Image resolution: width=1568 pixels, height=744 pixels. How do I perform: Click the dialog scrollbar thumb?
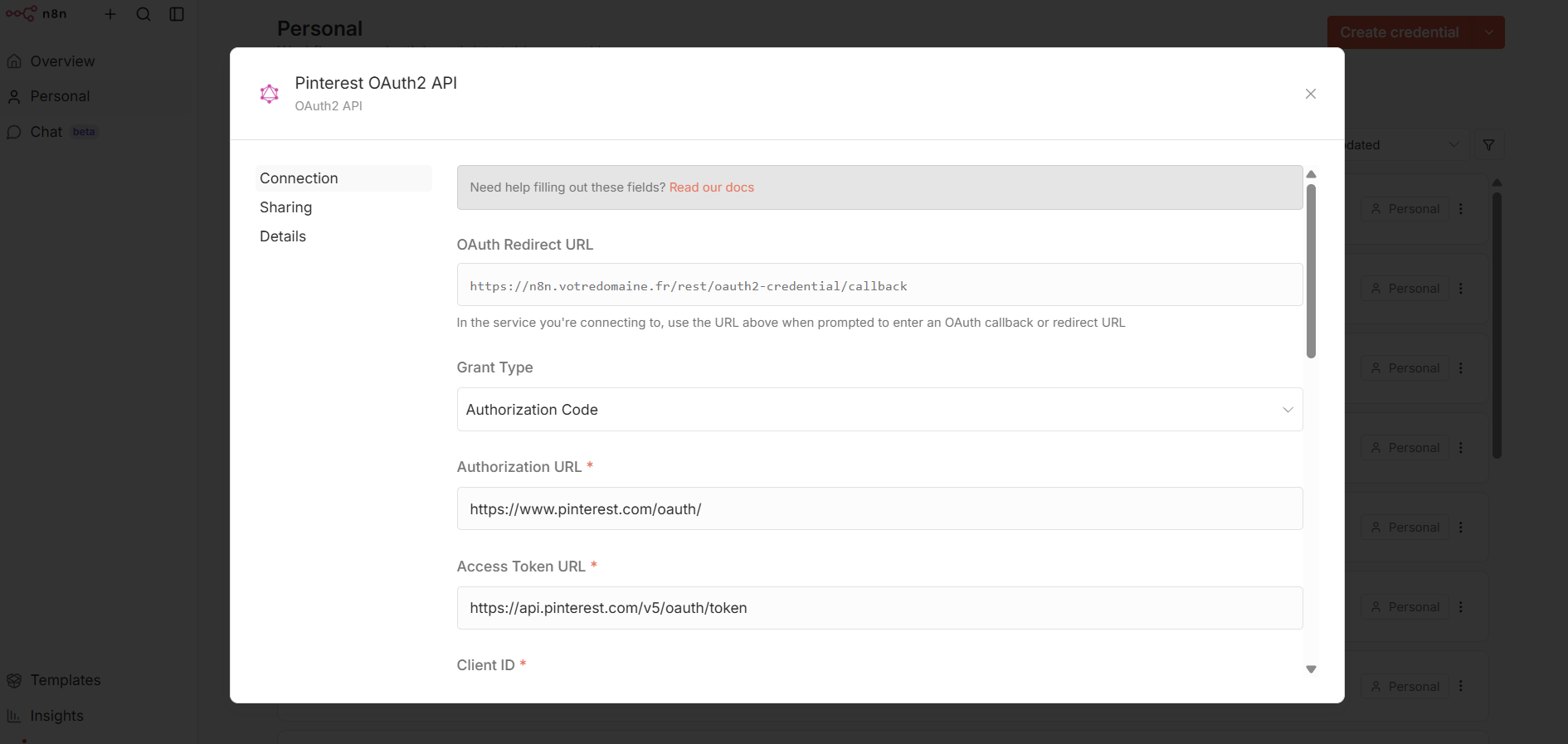[1311, 271]
